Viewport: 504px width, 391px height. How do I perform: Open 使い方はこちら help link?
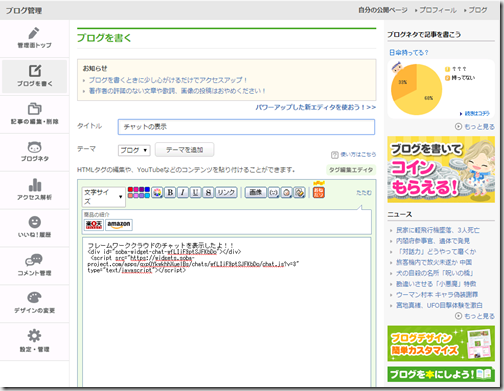(357, 154)
